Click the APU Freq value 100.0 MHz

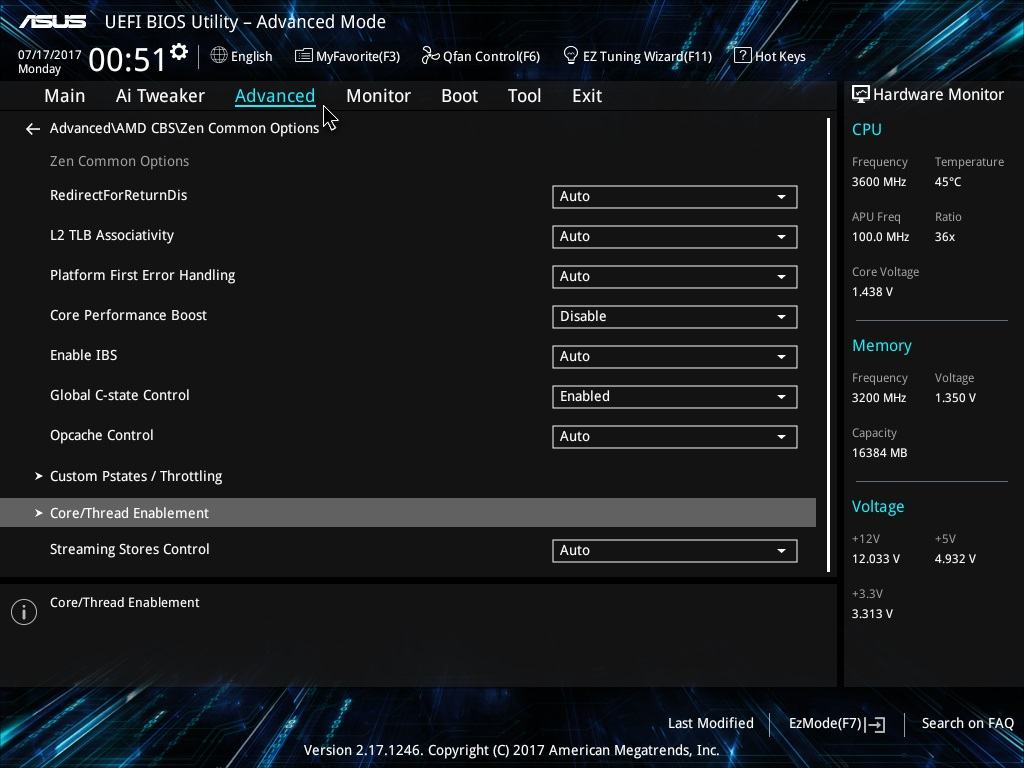880,236
